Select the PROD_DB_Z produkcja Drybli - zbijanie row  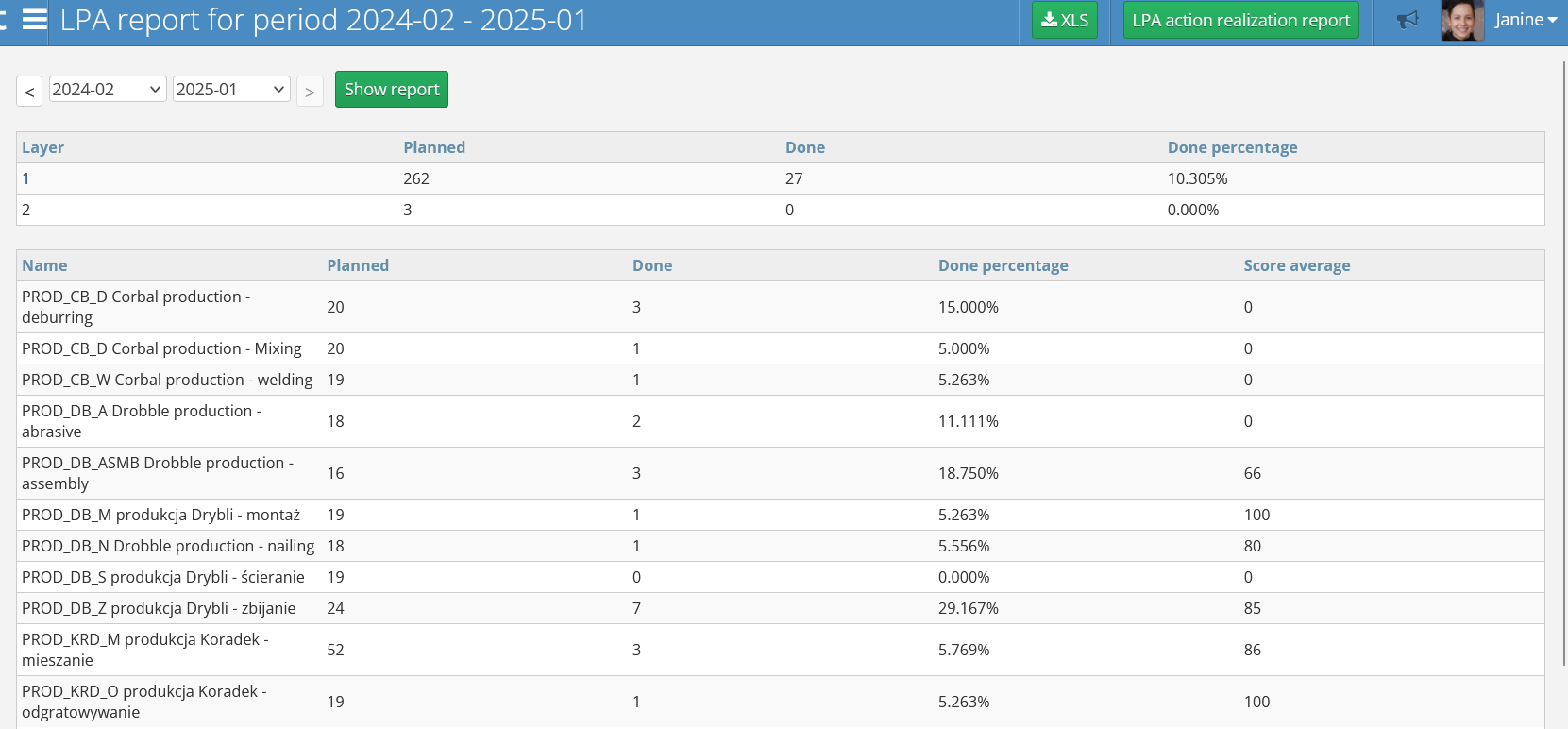tap(159, 608)
